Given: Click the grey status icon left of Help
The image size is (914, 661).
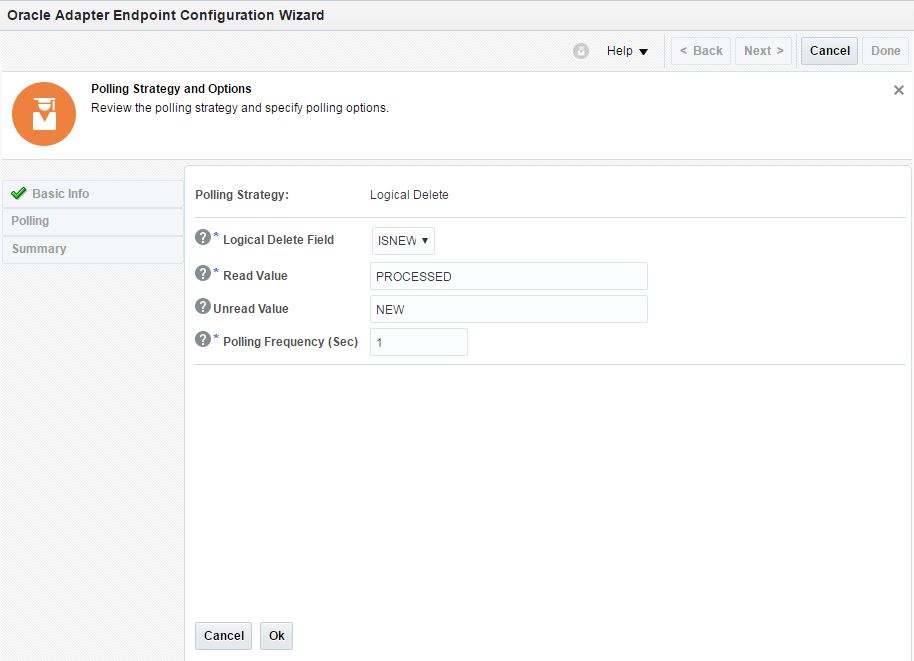Looking at the screenshot, I should (581, 51).
